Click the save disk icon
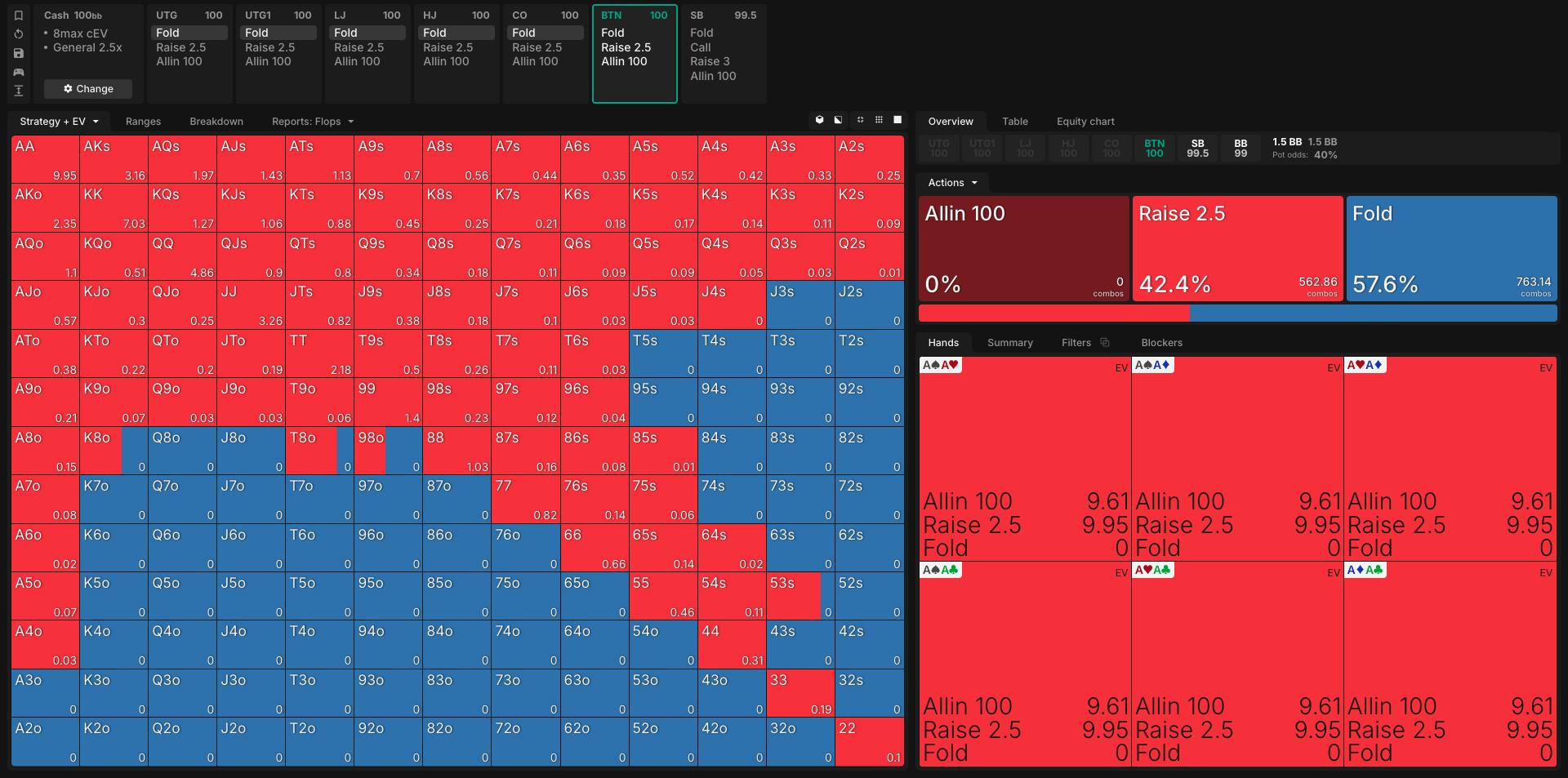Screen dimensions: 1568x778 coord(19,53)
